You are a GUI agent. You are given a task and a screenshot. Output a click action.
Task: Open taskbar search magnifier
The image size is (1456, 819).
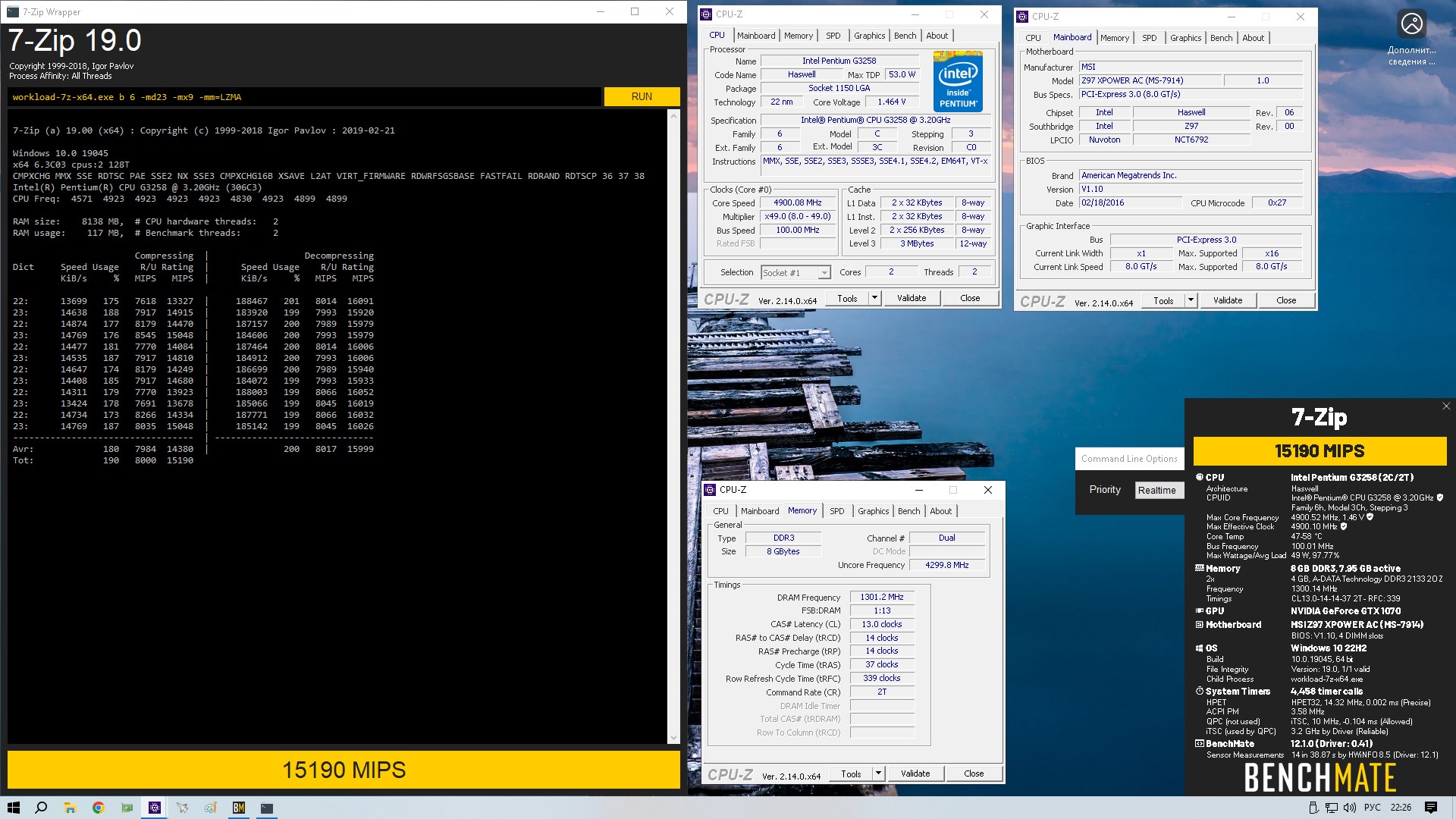[41, 808]
